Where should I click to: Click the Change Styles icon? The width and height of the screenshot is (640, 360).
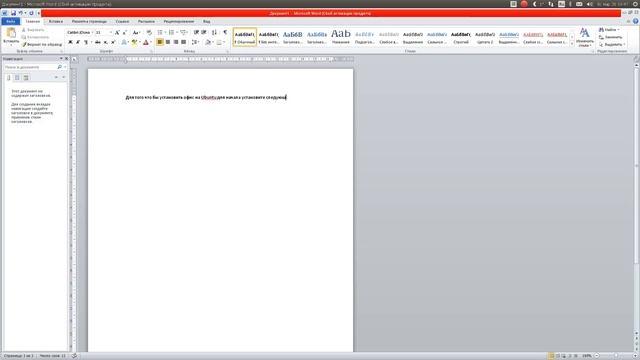585,37
